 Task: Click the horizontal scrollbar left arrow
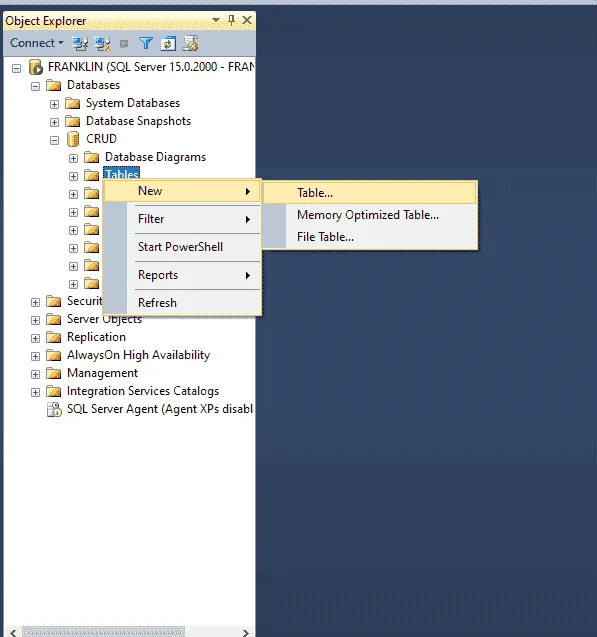click(x=13, y=632)
